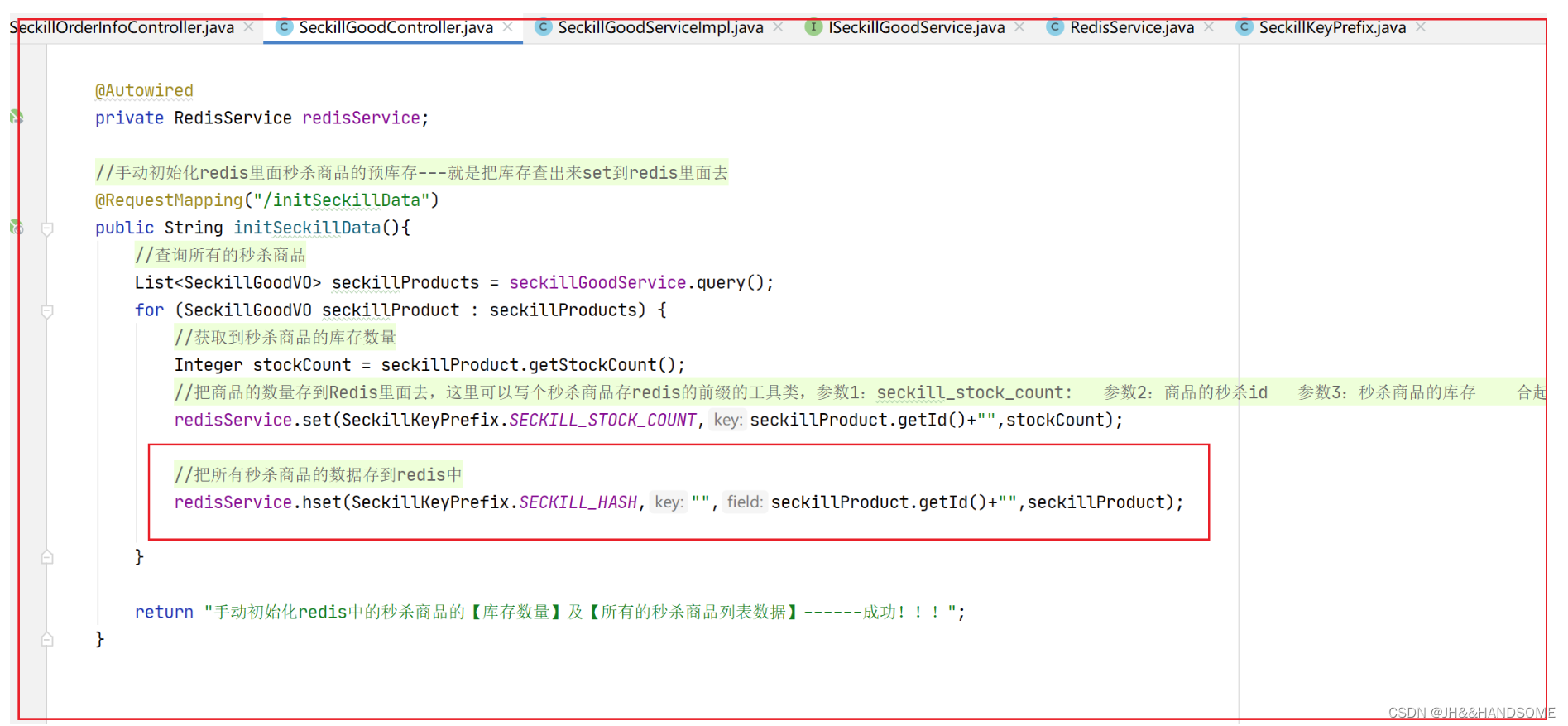Click the public keyword of initSeckillData
The height and width of the screenshot is (726, 1568).
[124, 228]
